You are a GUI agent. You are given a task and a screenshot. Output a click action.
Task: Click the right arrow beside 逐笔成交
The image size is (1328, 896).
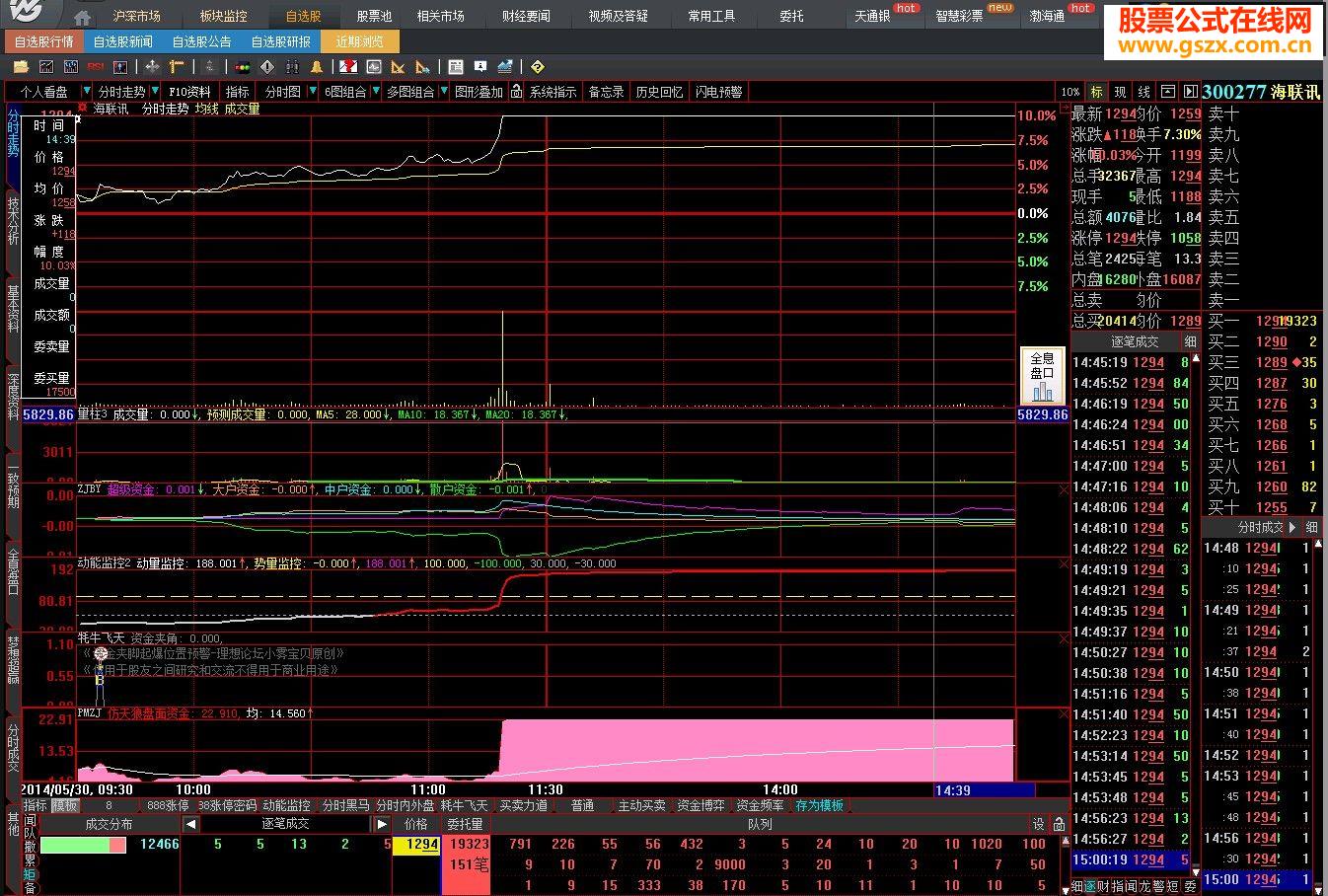[382, 824]
